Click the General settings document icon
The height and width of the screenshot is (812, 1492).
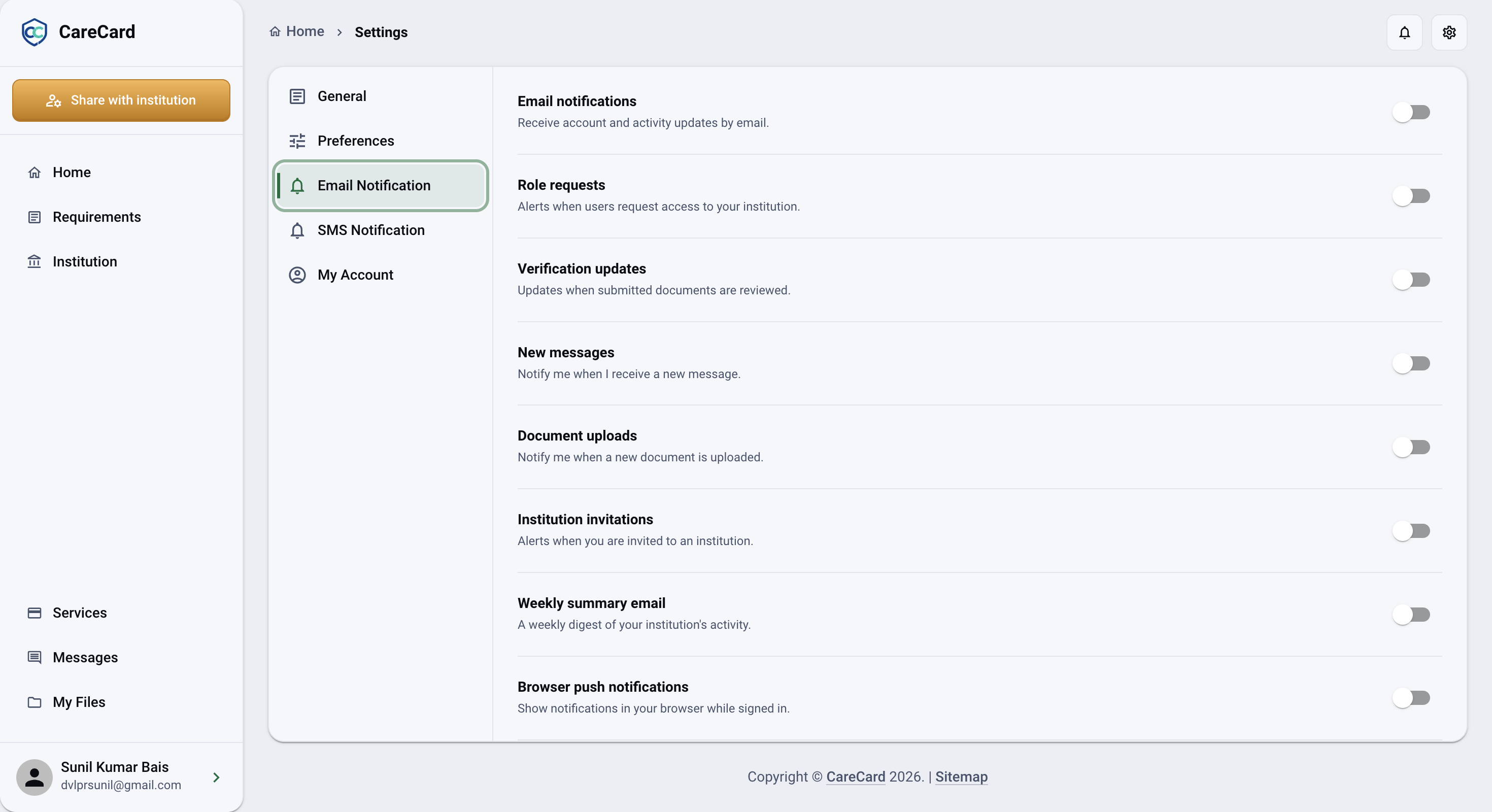click(297, 96)
